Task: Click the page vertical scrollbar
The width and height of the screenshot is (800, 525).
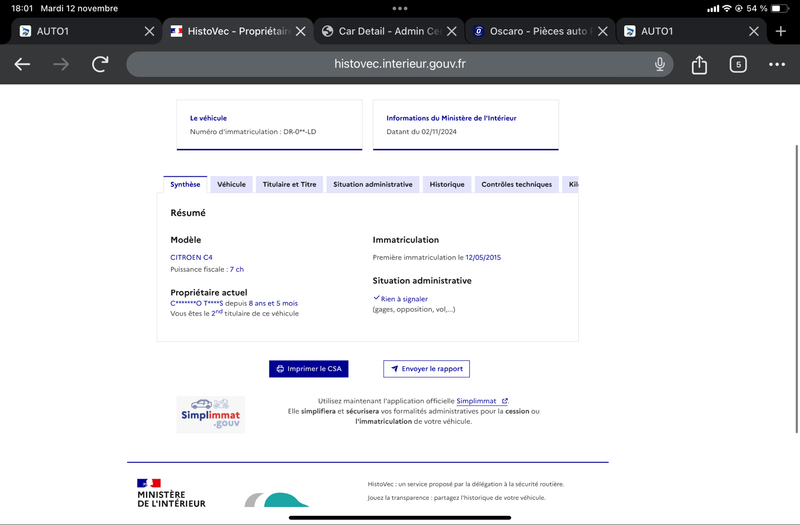Action: 796,289
